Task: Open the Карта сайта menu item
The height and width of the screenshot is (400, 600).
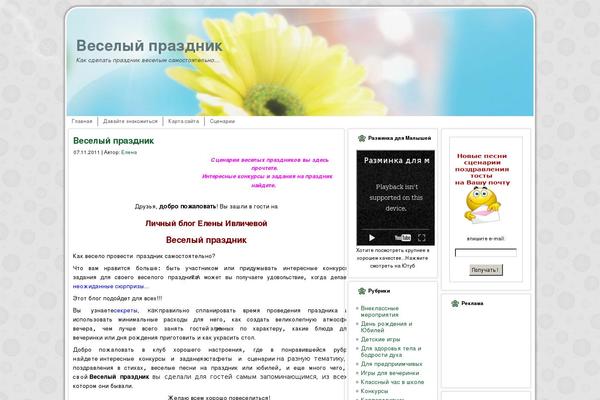Action: click(x=183, y=121)
